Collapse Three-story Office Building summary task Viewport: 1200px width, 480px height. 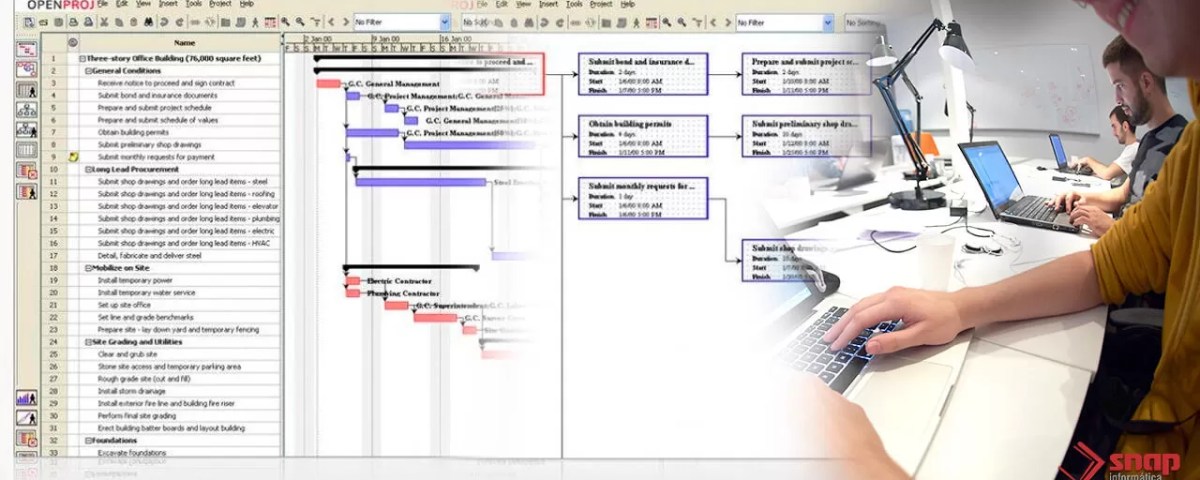coord(82,58)
